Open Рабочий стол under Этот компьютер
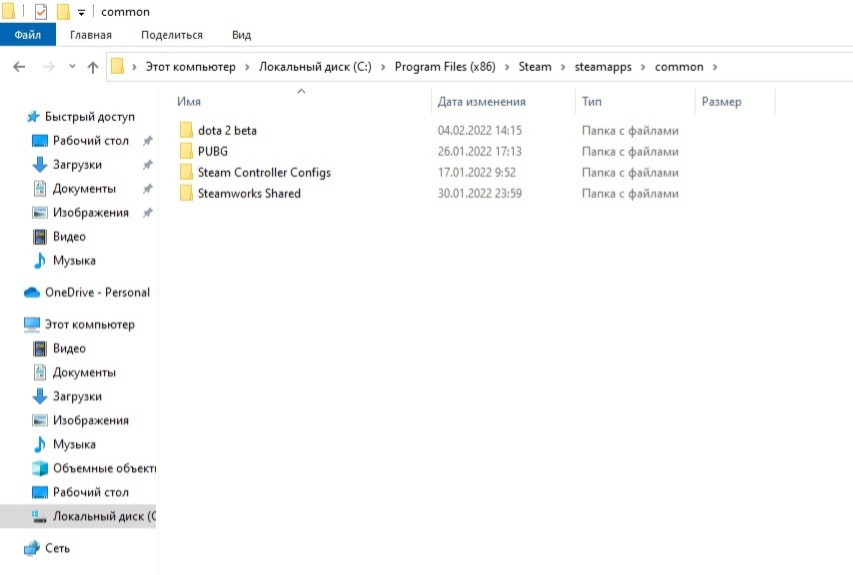The height and width of the screenshot is (575, 853). coord(91,492)
